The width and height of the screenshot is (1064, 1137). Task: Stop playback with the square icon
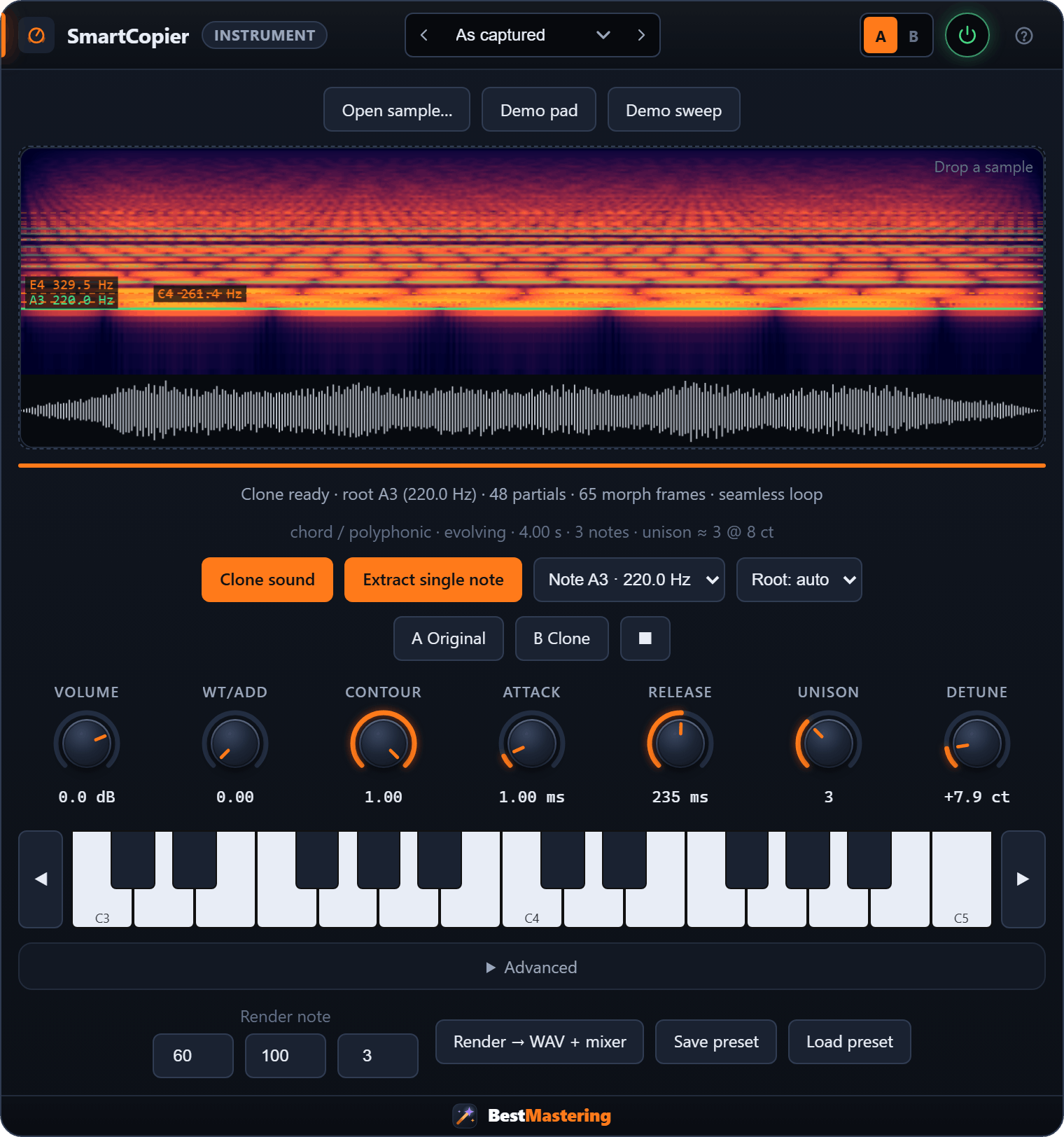pos(645,639)
